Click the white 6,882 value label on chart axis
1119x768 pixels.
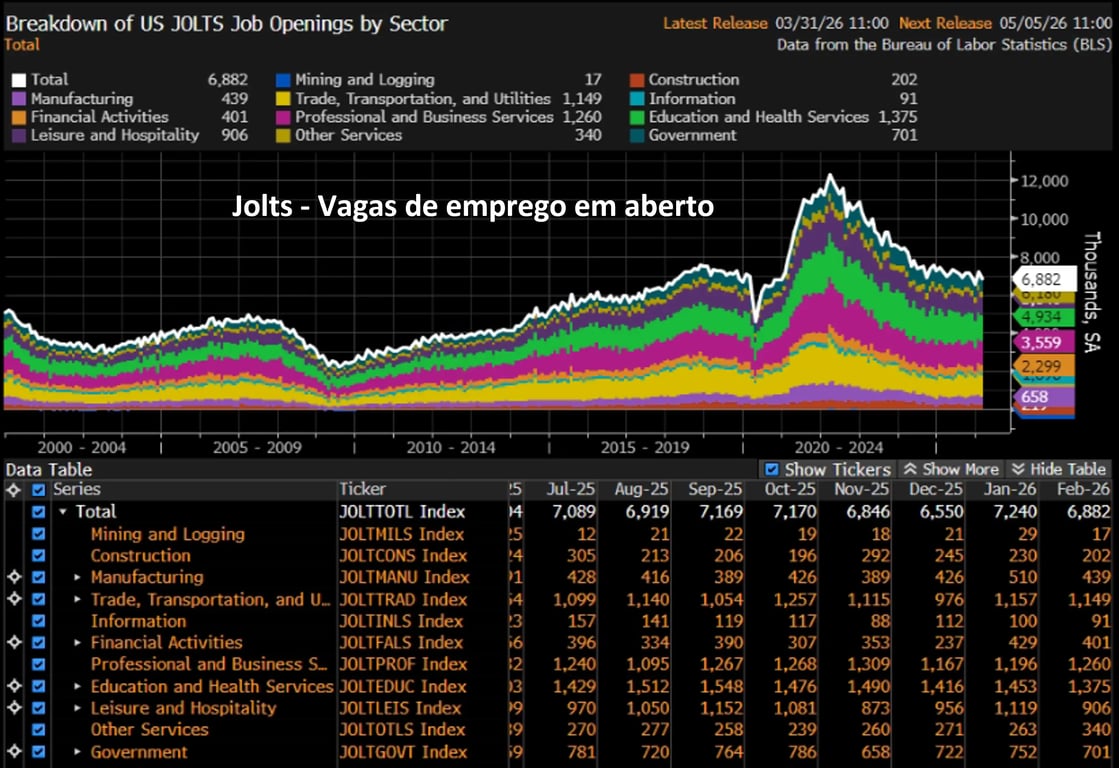coord(1045,280)
